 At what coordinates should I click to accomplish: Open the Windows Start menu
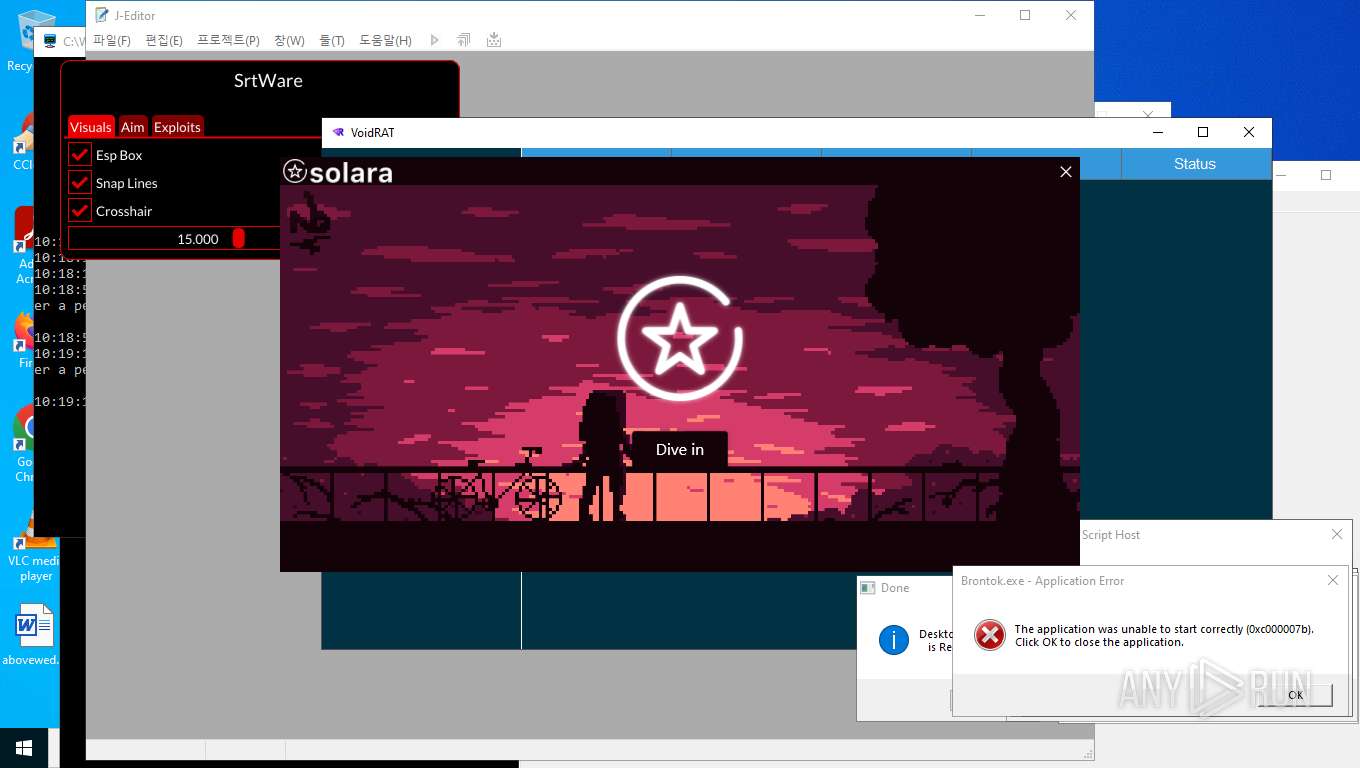[x=24, y=748]
